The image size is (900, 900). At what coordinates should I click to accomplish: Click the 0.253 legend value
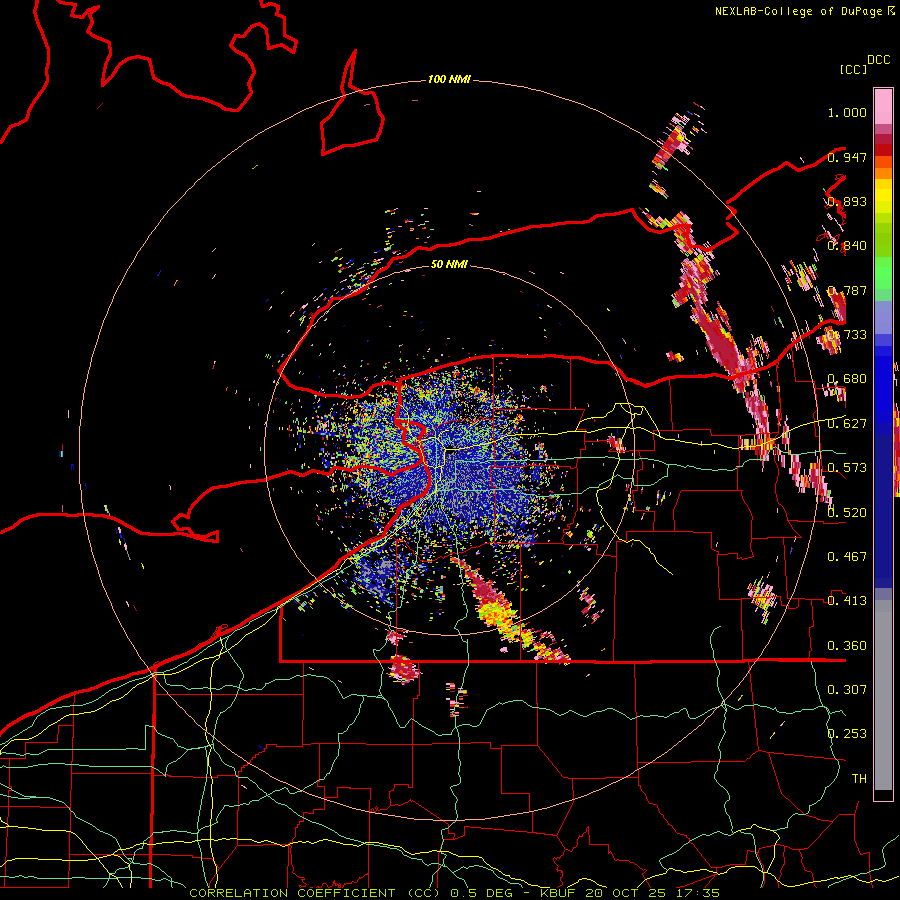pyautogui.click(x=847, y=734)
